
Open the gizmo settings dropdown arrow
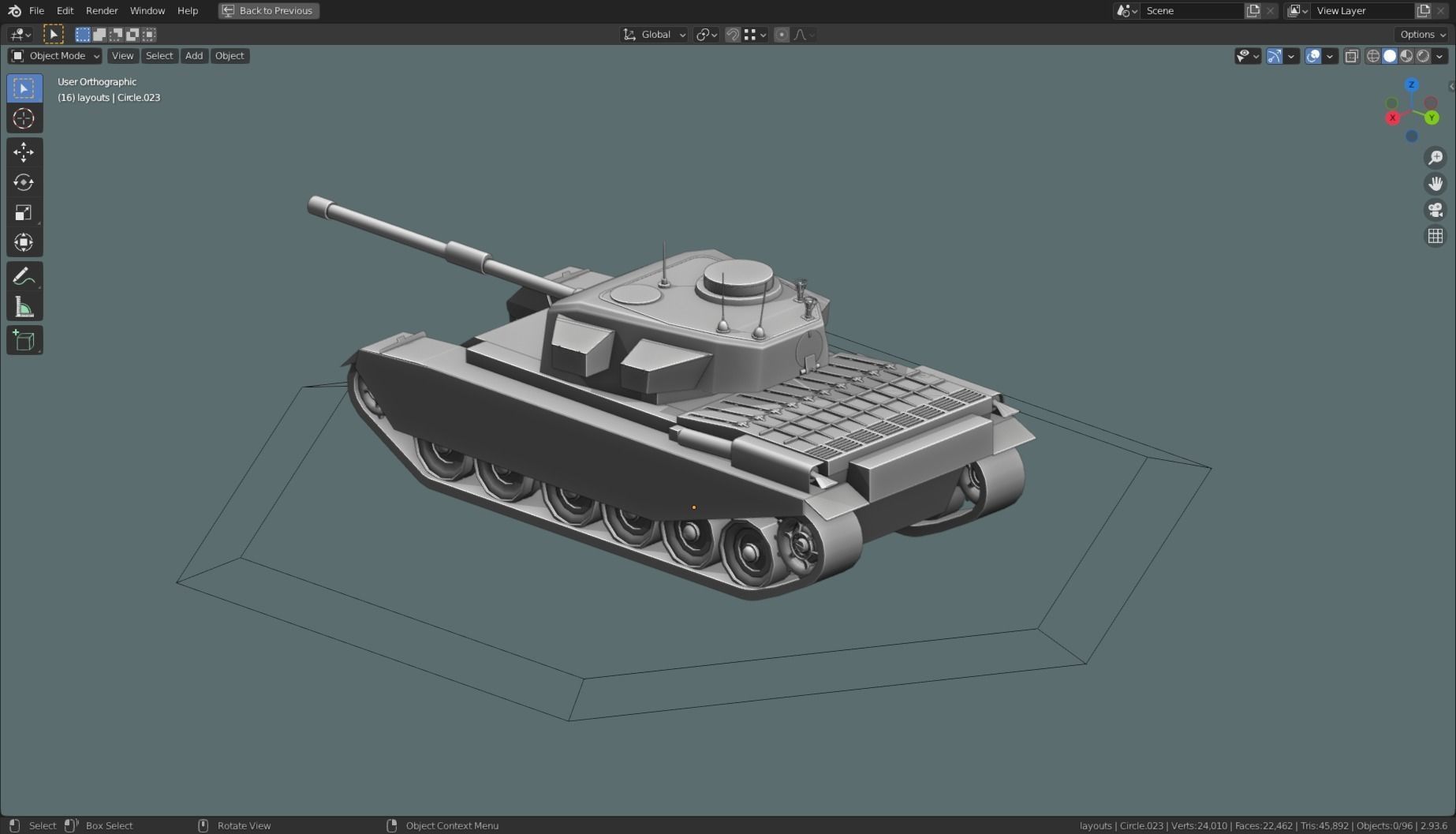pos(1291,56)
